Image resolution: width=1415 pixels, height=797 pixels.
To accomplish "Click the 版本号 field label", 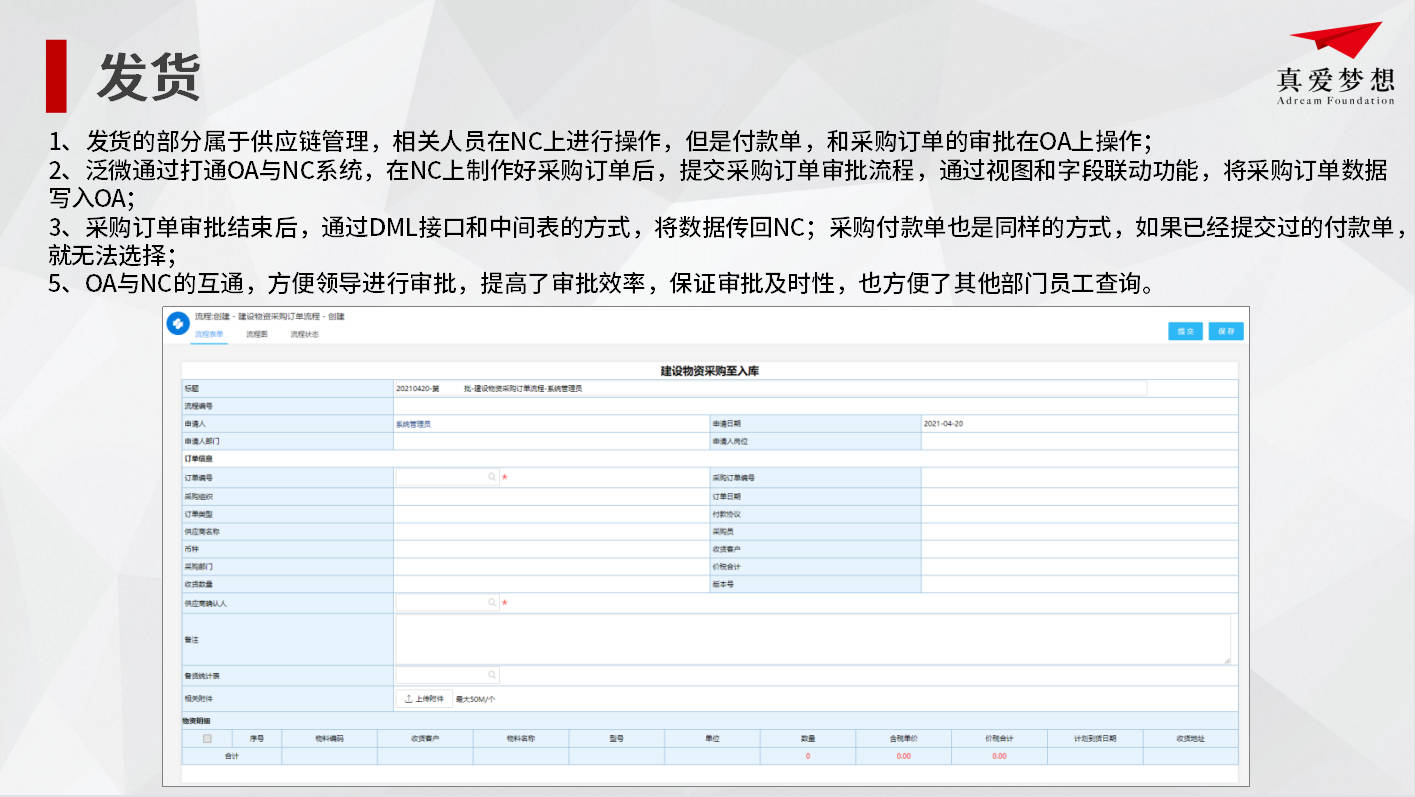I will tap(723, 584).
